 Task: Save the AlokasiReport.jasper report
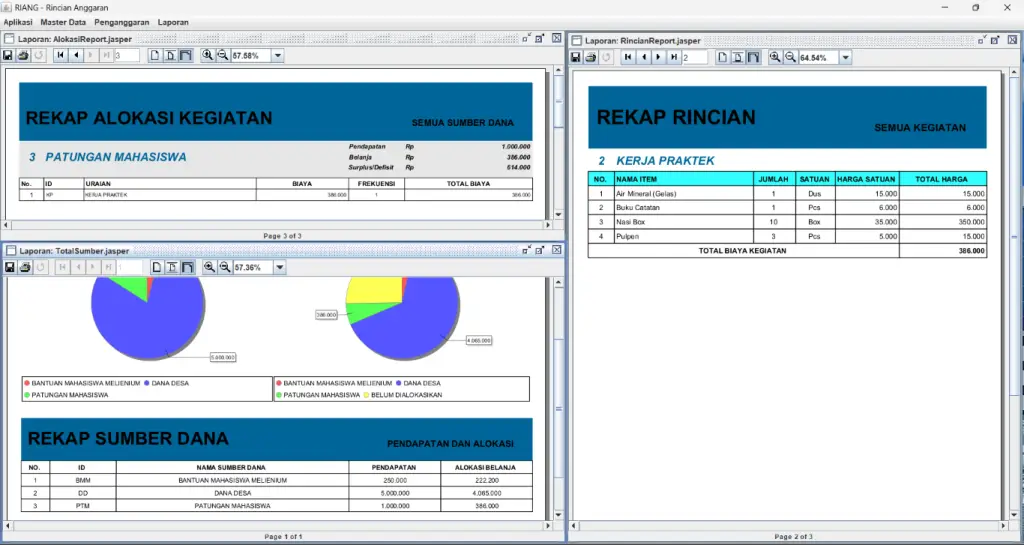(x=9, y=56)
